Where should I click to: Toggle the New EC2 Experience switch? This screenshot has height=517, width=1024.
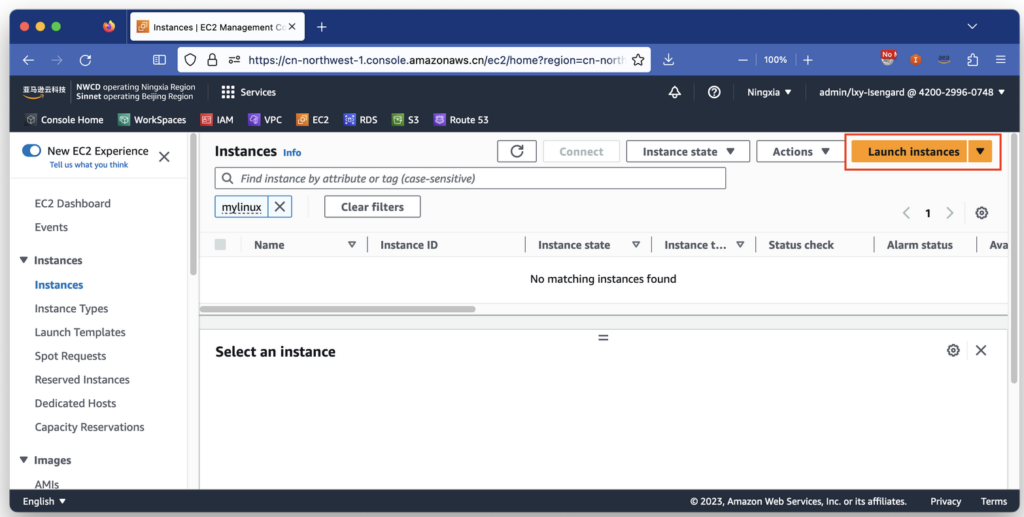point(31,151)
